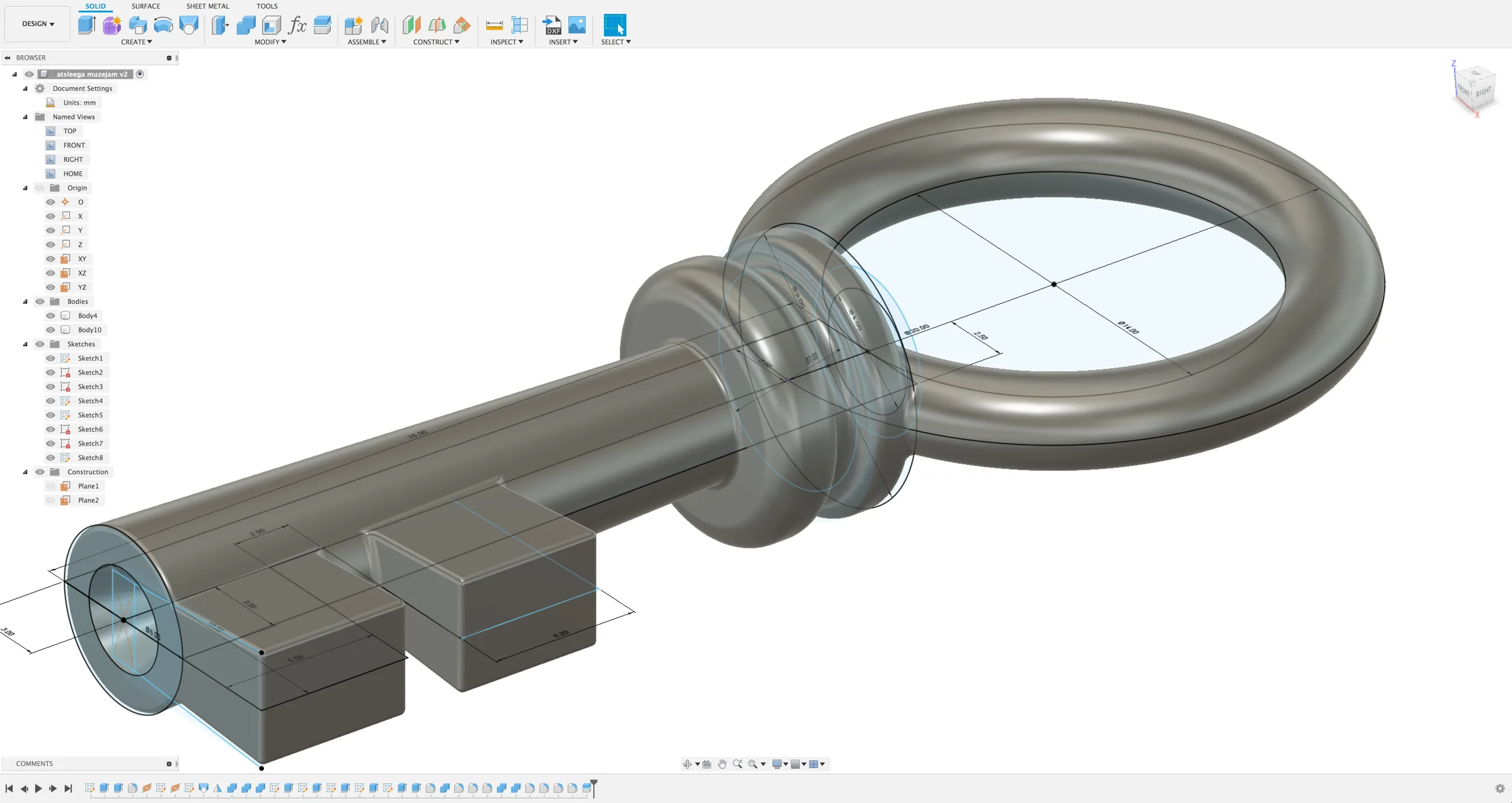Activate the Select tool icon

point(615,24)
